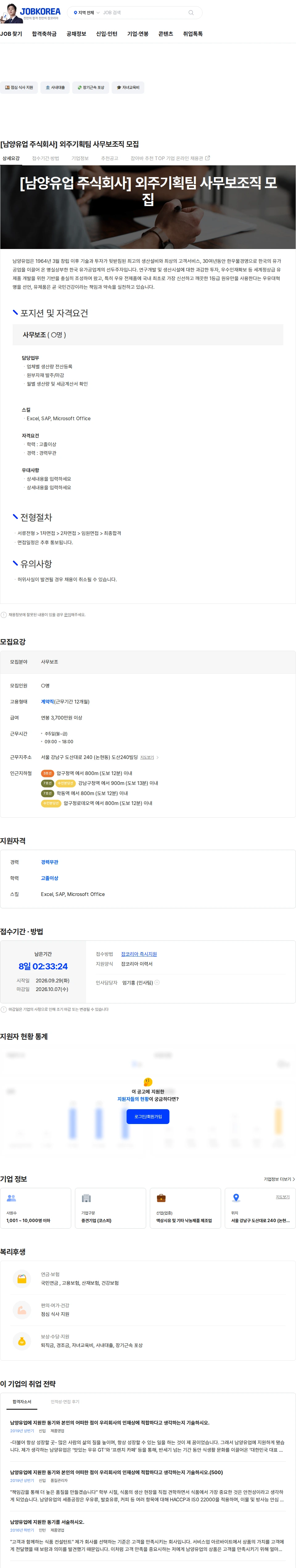
Task: Click the 자녀교육비 benefit tag
Action: pos(128,88)
